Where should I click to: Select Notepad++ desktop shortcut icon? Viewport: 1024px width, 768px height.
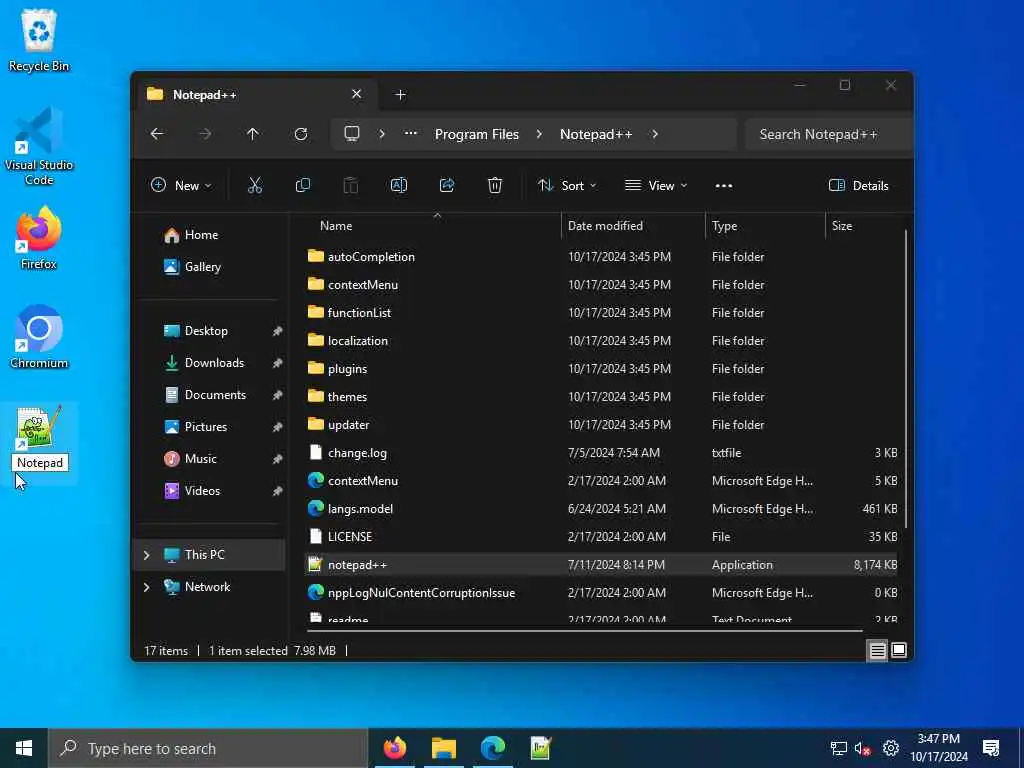[x=39, y=428]
